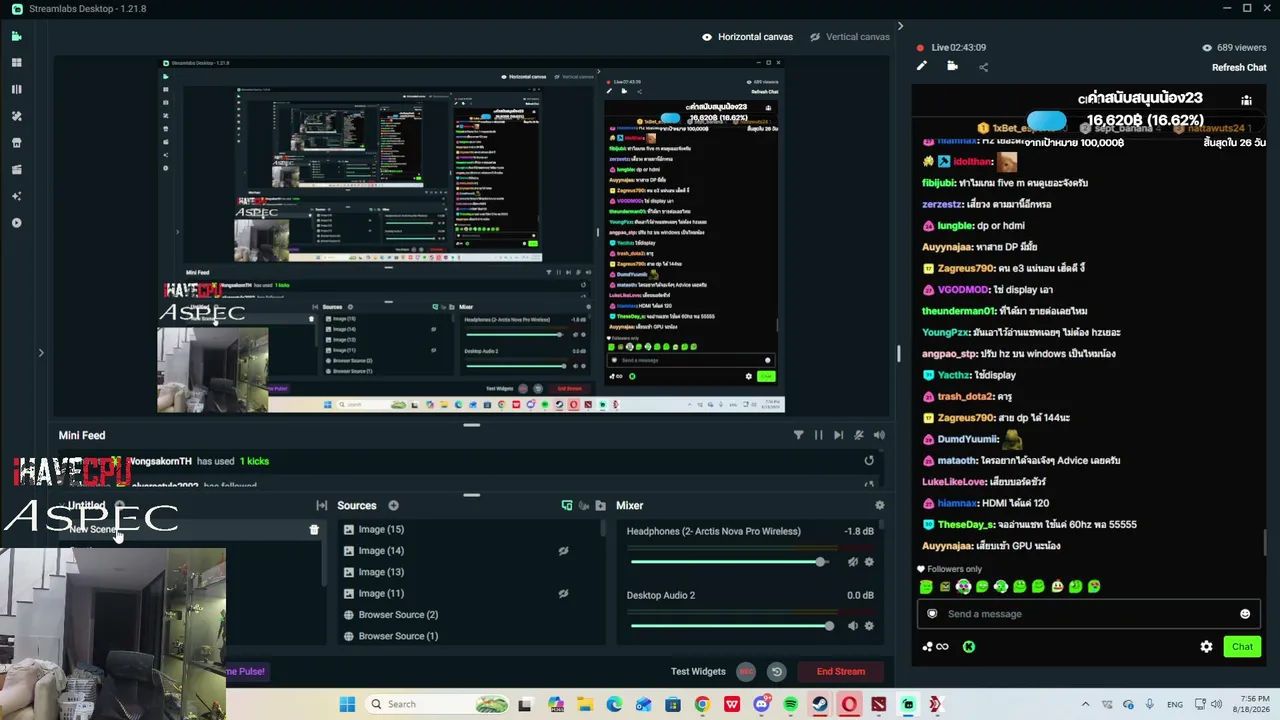The width and height of the screenshot is (1280, 720).
Task: Toggle studio mode icon in Sources header
Action: (567, 506)
